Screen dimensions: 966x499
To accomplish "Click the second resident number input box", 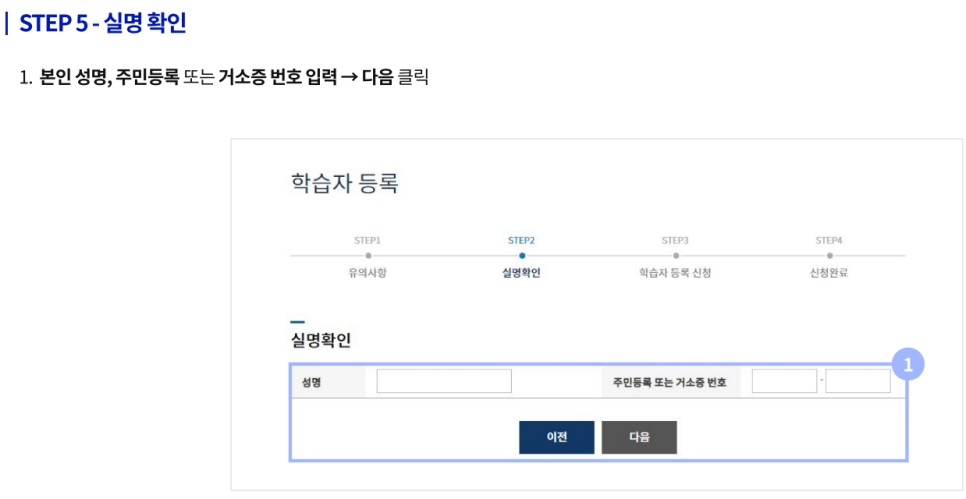I will click(x=858, y=382).
